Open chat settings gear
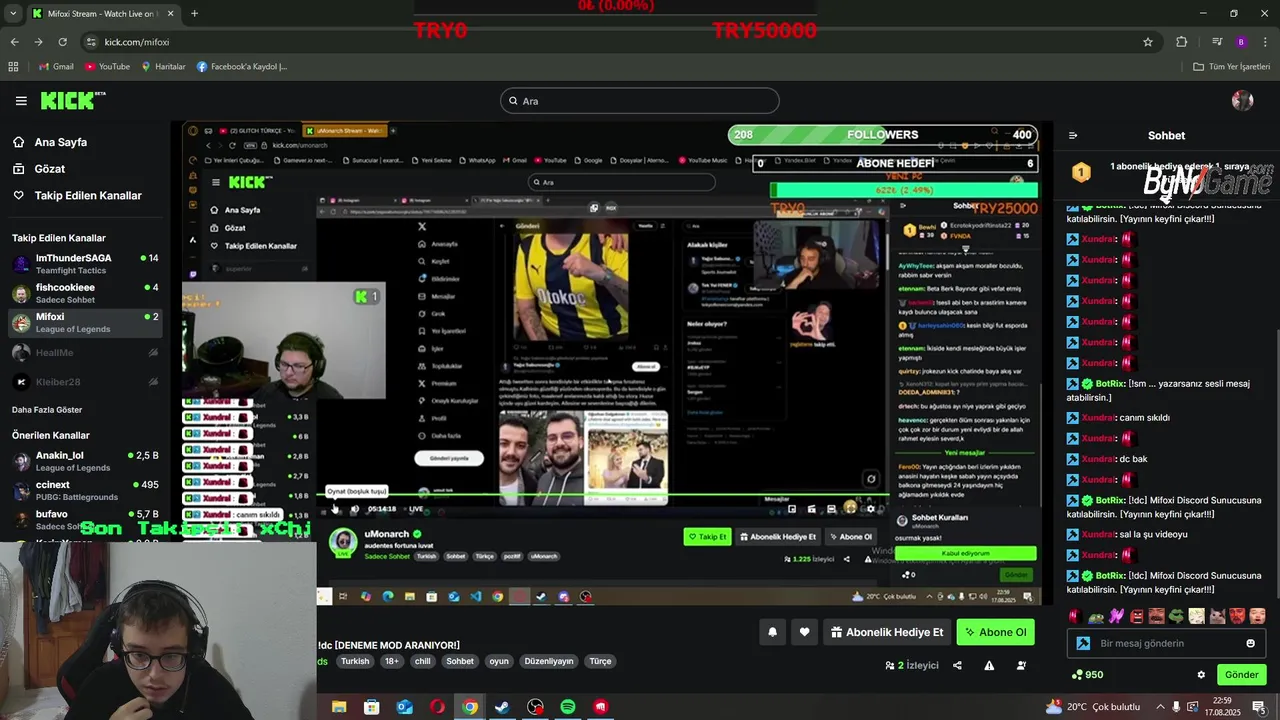 [1201, 675]
